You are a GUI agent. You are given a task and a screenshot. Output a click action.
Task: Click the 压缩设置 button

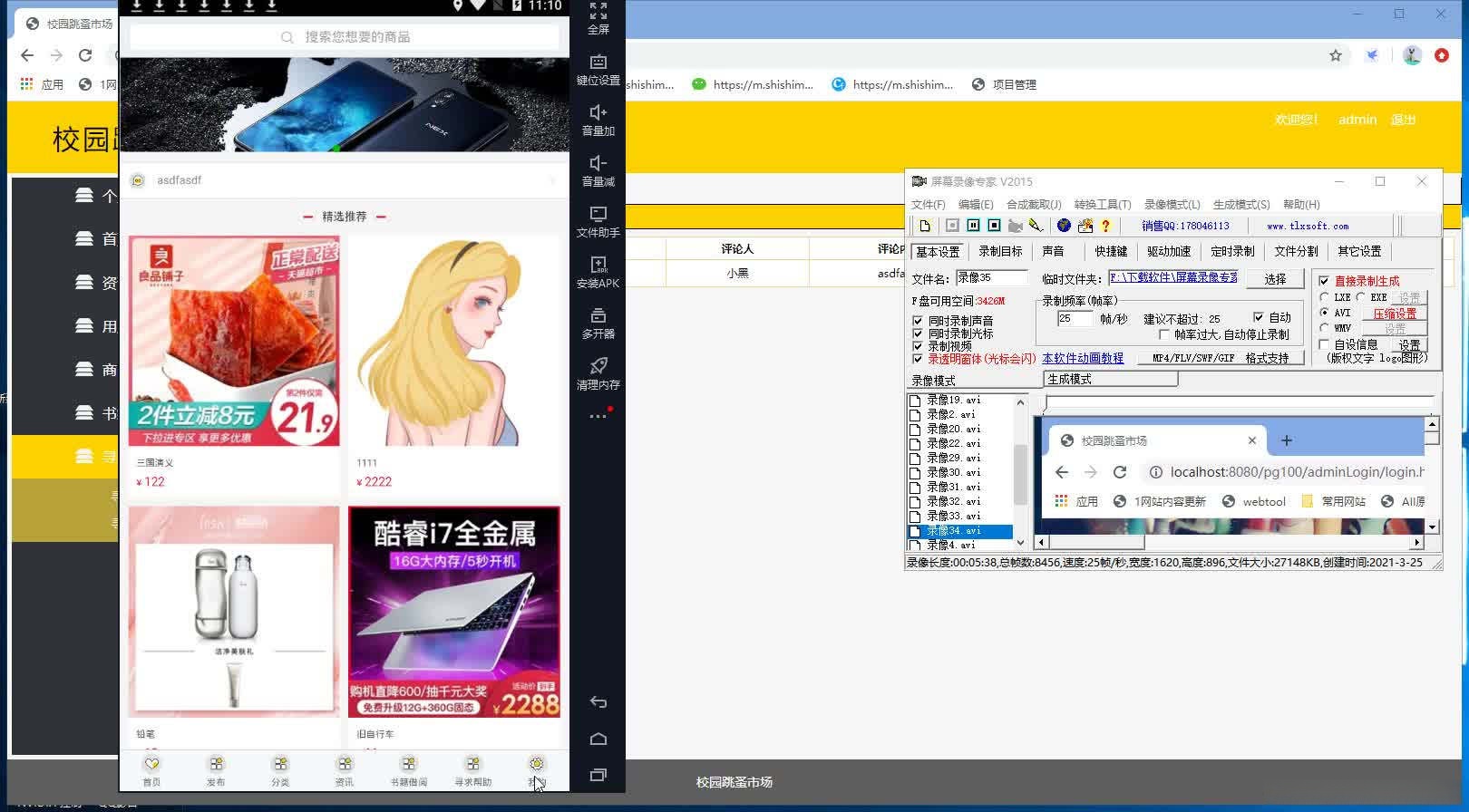click(x=1394, y=314)
